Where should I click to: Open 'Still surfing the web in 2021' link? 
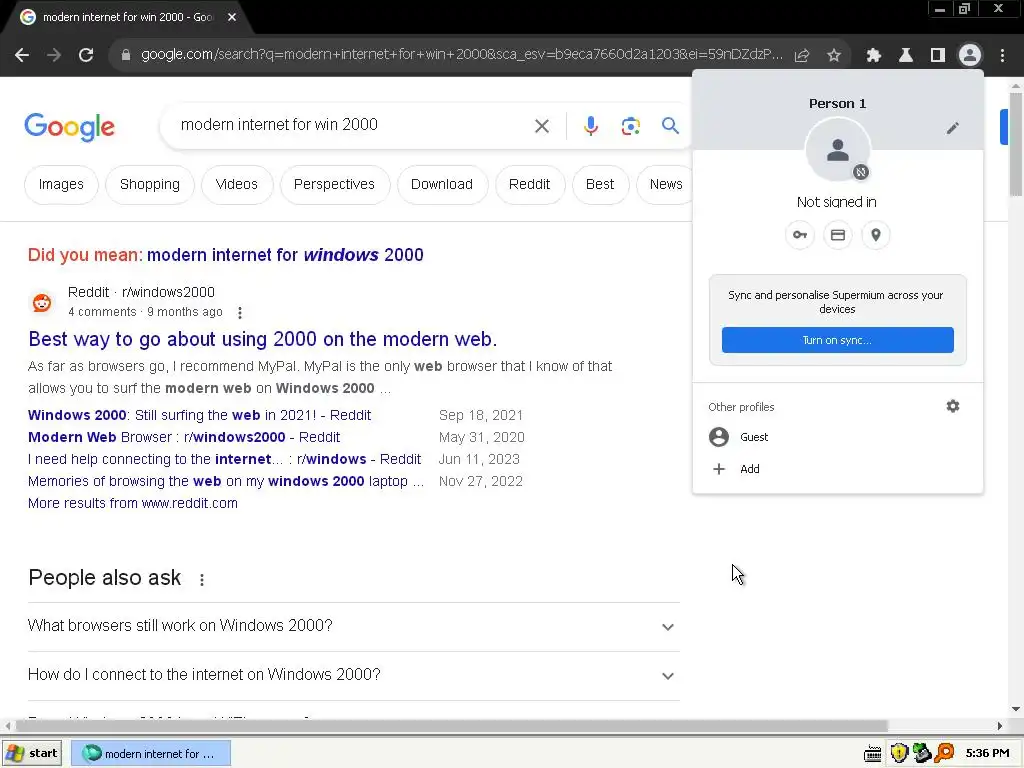[199, 415]
